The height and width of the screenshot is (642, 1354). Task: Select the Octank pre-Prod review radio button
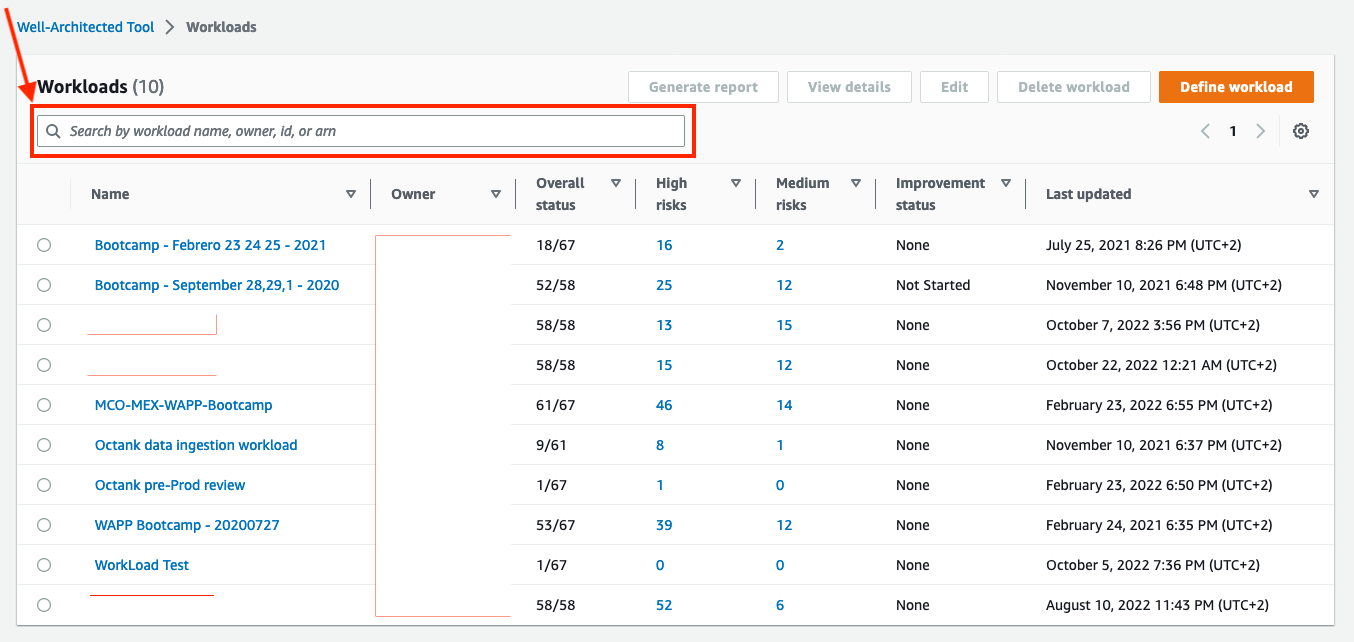click(x=44, y=484)
